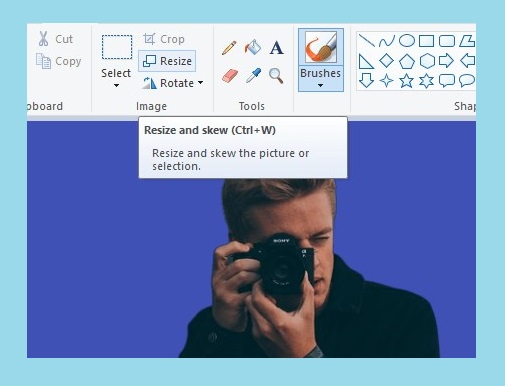Activate the Color picker eyedropper
This screenshot has height=386, width=505.
tap(253, 75)
